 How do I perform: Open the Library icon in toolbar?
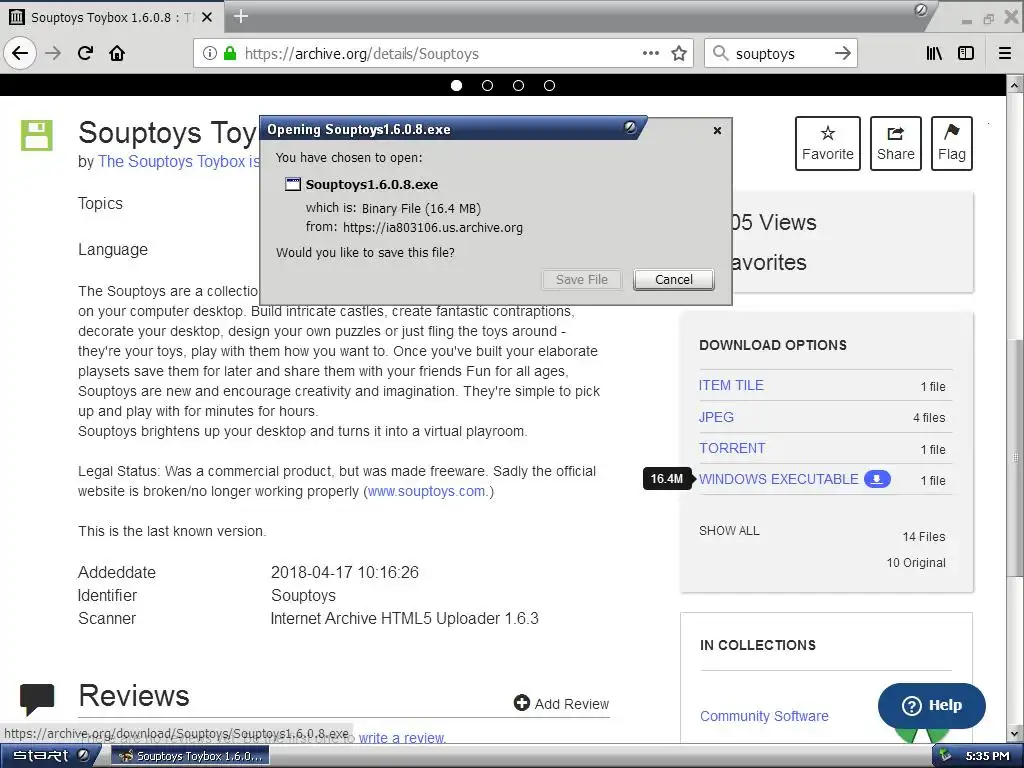935,54
